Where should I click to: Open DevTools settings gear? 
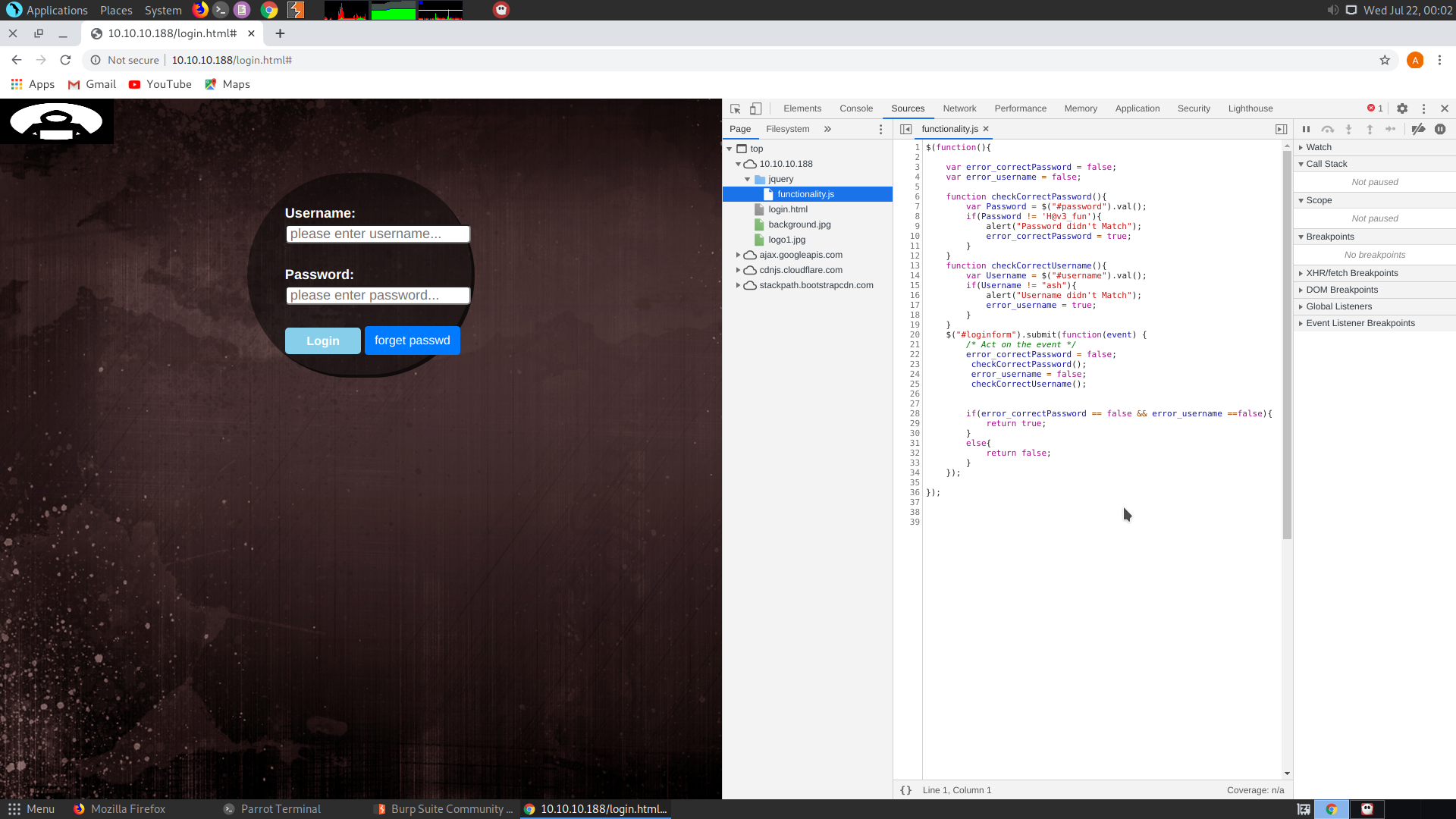[x=1402, y=108]
